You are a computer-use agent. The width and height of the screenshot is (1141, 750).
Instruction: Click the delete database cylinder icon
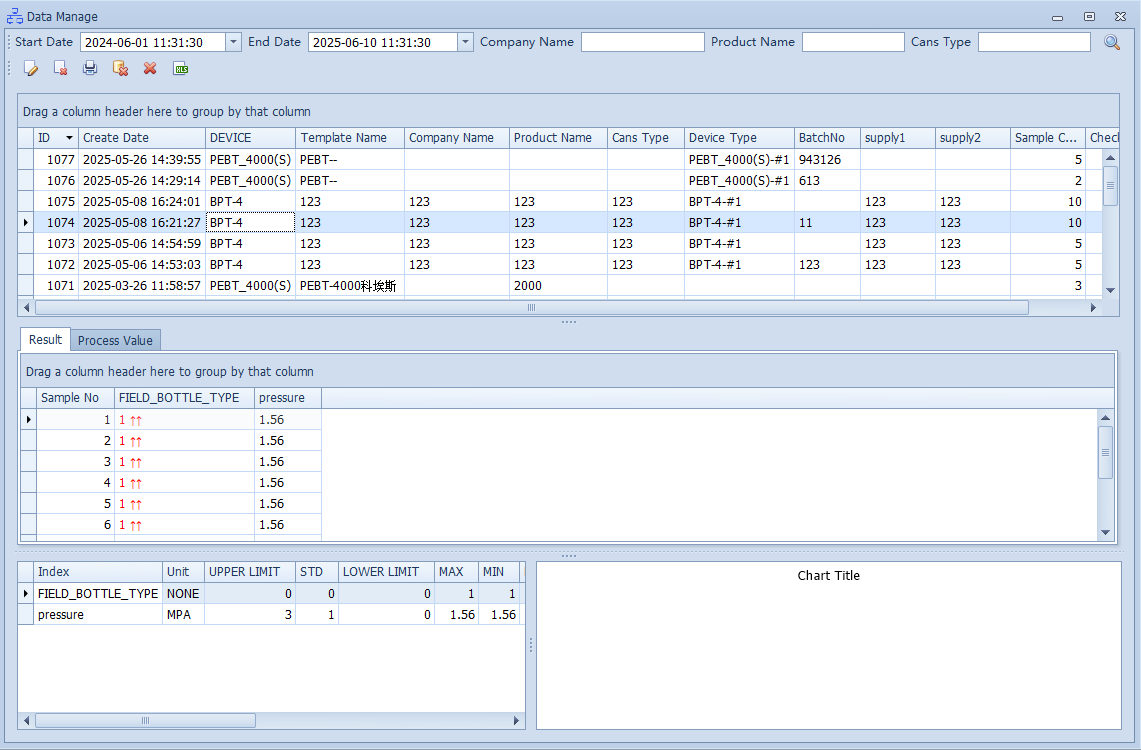click(x=120, y=68)
